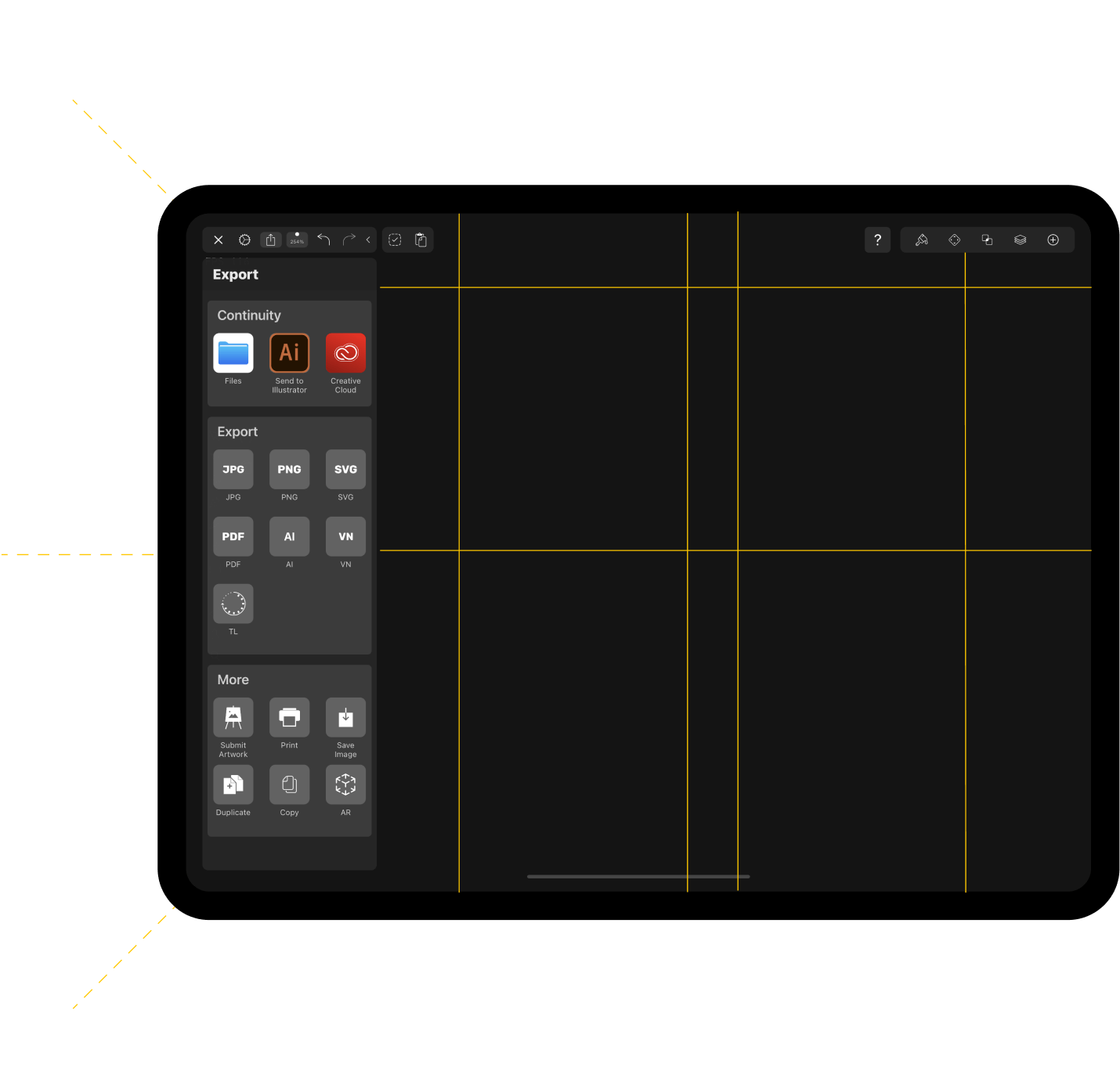Screen dimensions: 1120x1071
Task: Export as native VN file
Action: (345, 536)
